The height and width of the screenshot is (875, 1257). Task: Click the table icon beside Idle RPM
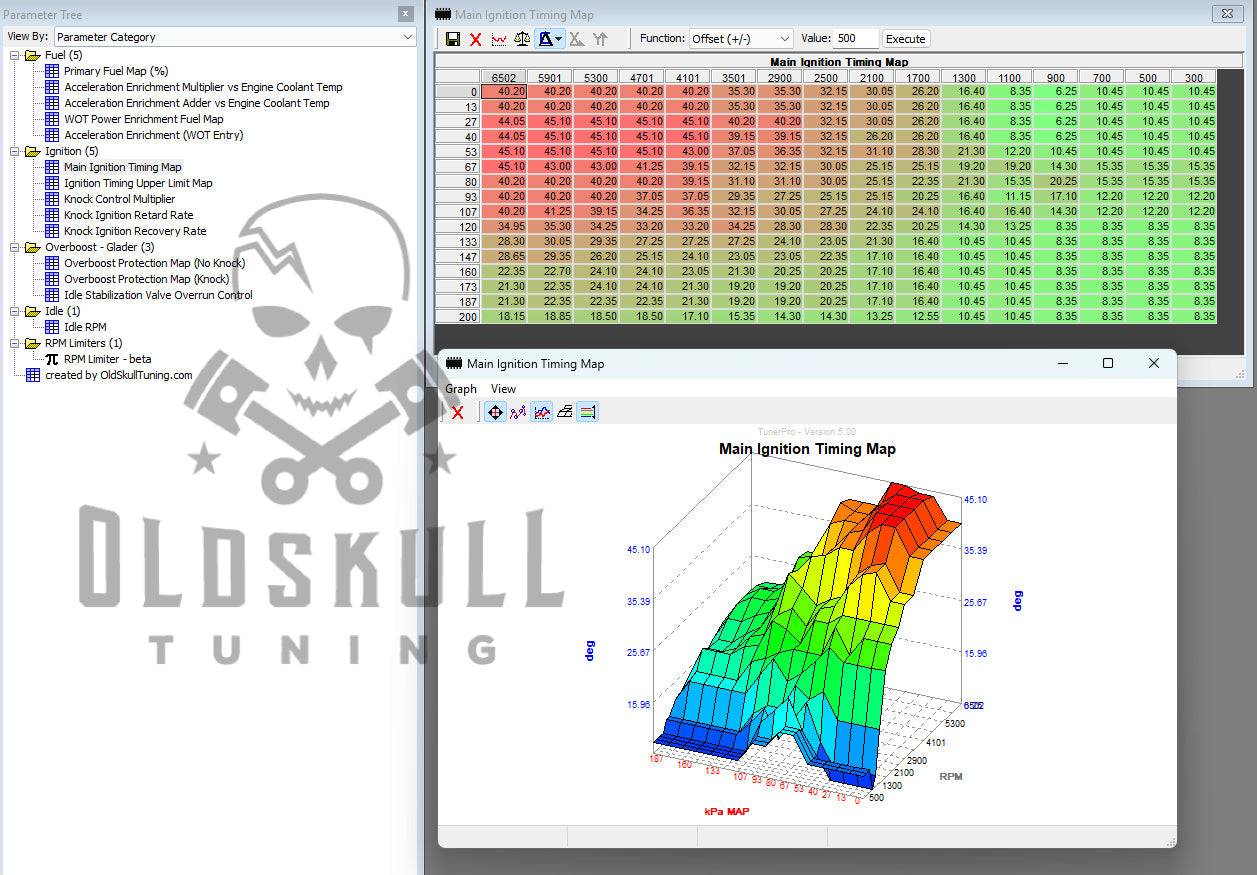click(52, 327)
